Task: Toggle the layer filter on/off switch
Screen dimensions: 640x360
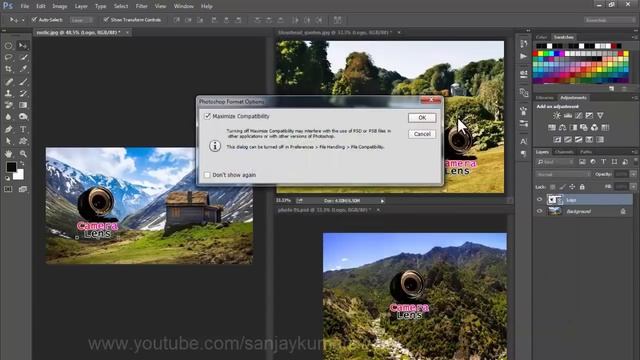Action: (635, 162)
